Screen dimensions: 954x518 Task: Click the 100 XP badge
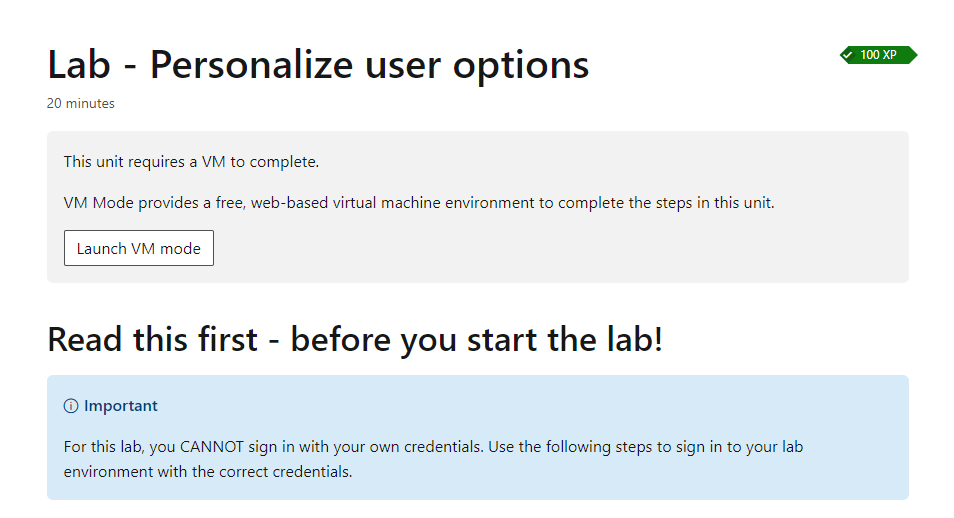click(878, 55)
